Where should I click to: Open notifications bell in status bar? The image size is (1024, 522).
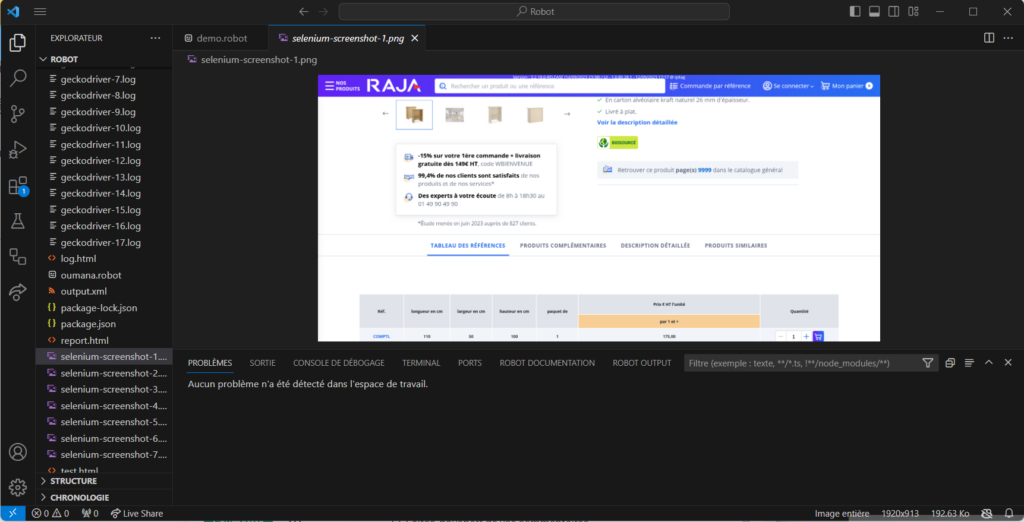tap(1009, 514)
